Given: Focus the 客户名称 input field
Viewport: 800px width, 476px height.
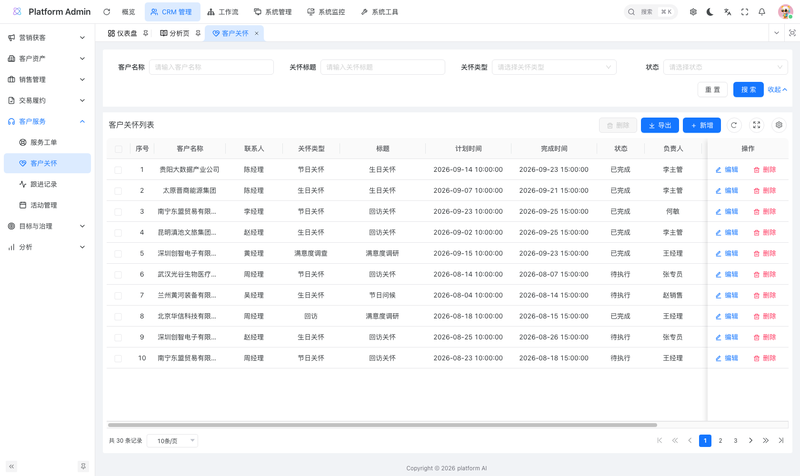Looking at the screenshot, I should tap(211, 67).
